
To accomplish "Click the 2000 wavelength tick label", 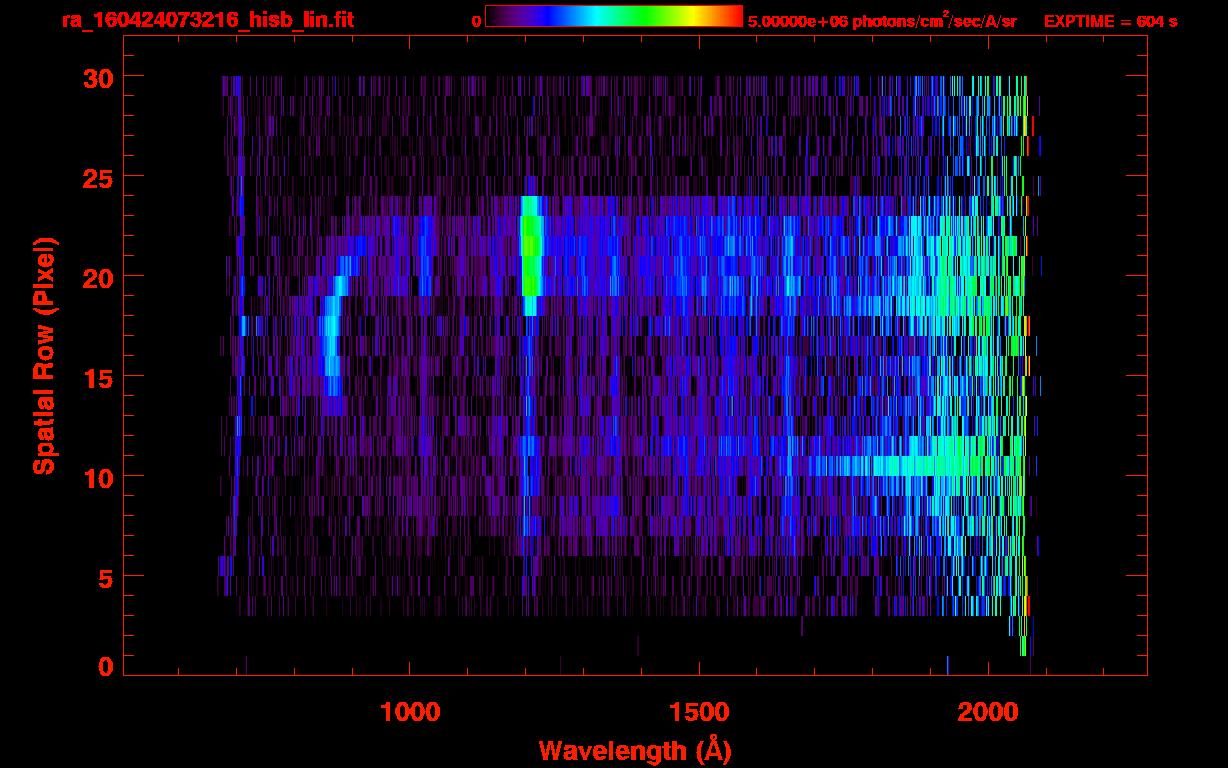I will tap(988, 712).
